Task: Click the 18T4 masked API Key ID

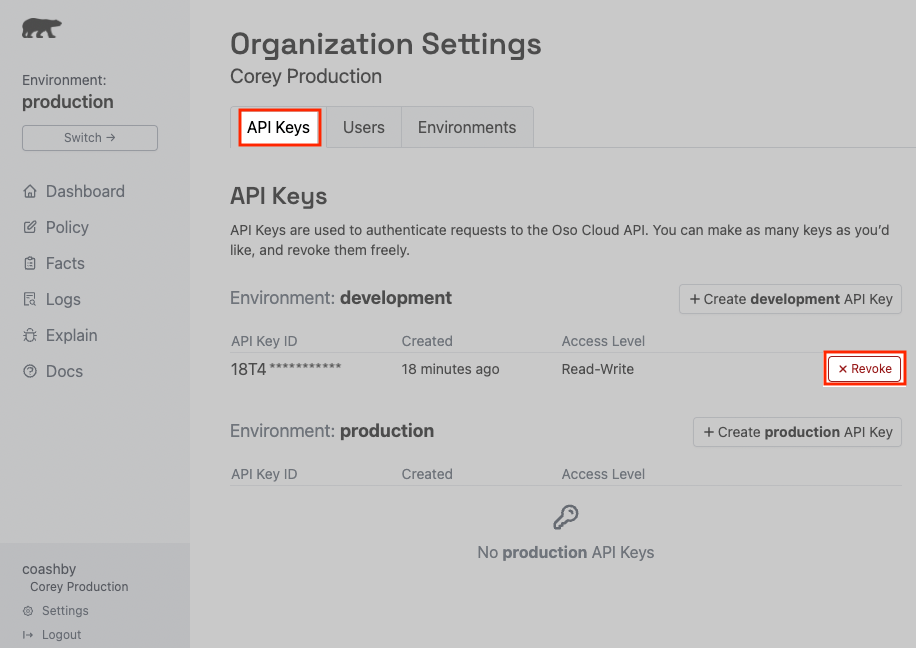Action: tap(286, 369)
